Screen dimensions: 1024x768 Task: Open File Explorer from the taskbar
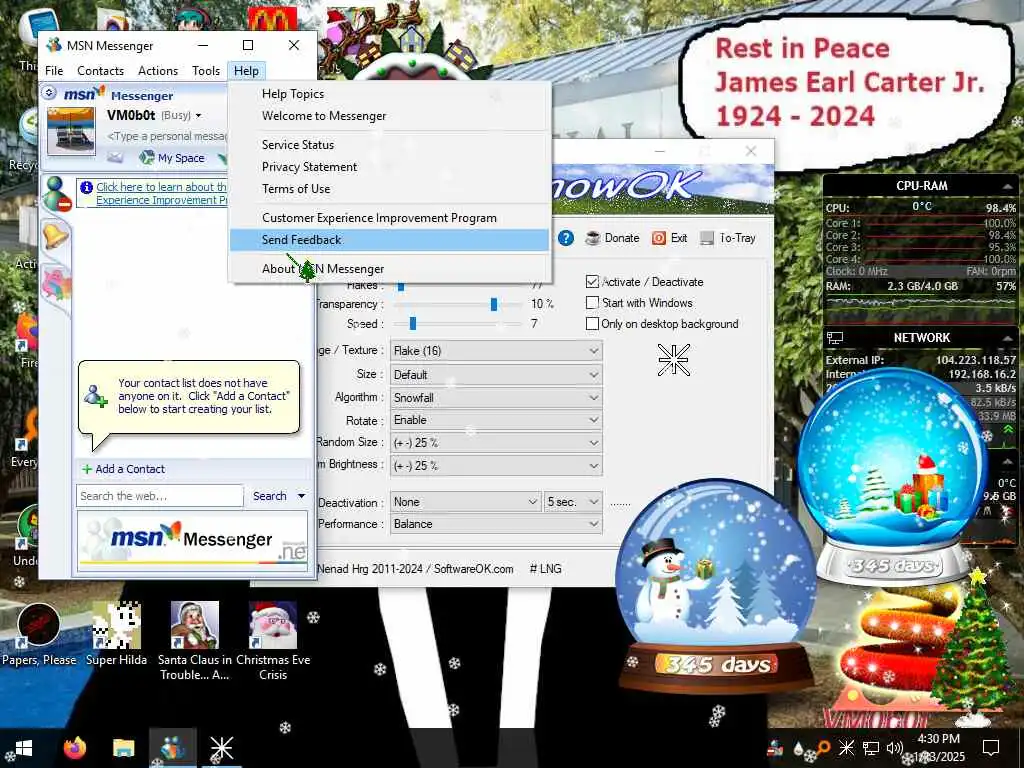[x=123, y=748]
